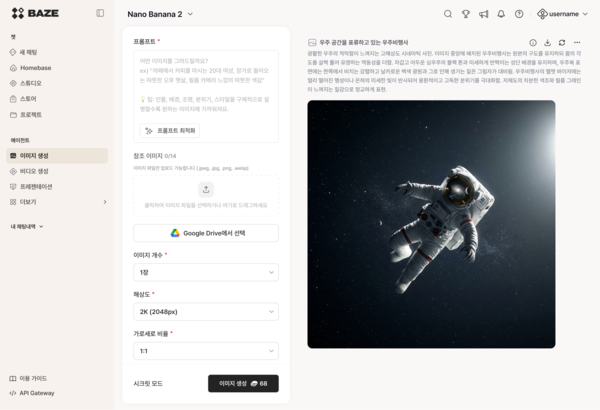Image resolution: width=600 pixels, height=410 pixels.
Task: Select 이미지 생성 agent
Action: (57, 155)
